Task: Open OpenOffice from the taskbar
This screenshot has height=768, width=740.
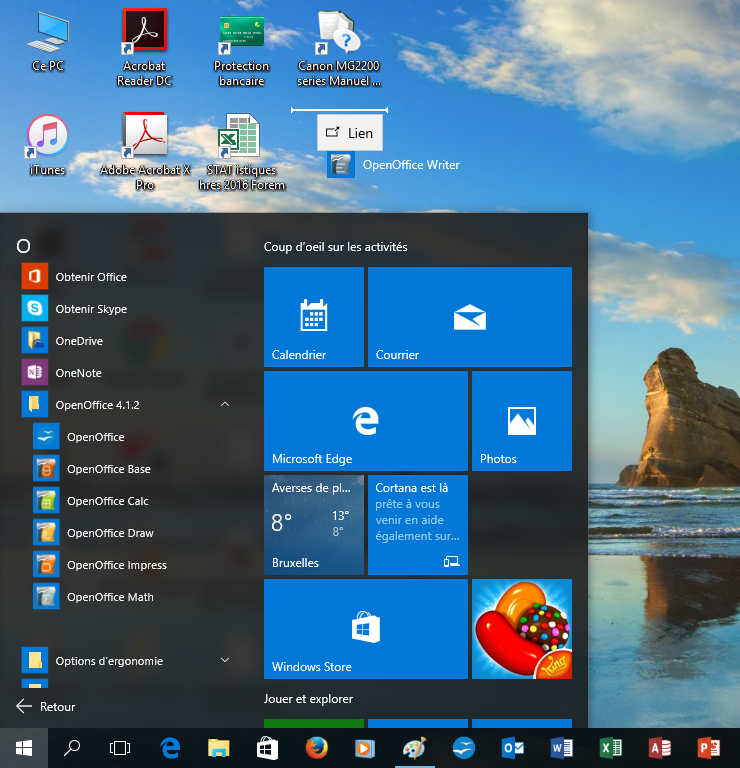Action: tap(463, 748)
